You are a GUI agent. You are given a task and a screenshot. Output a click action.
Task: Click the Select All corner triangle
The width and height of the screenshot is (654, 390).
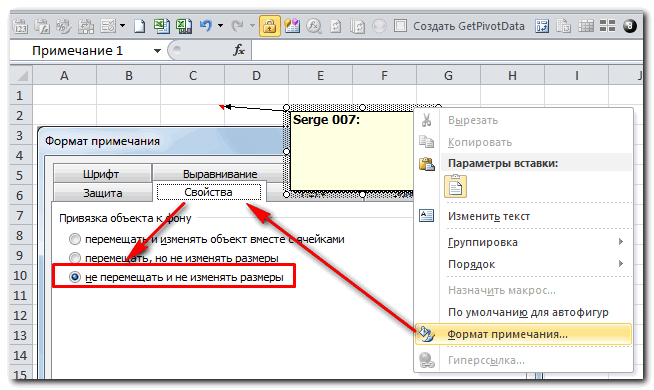click(21, 75)
